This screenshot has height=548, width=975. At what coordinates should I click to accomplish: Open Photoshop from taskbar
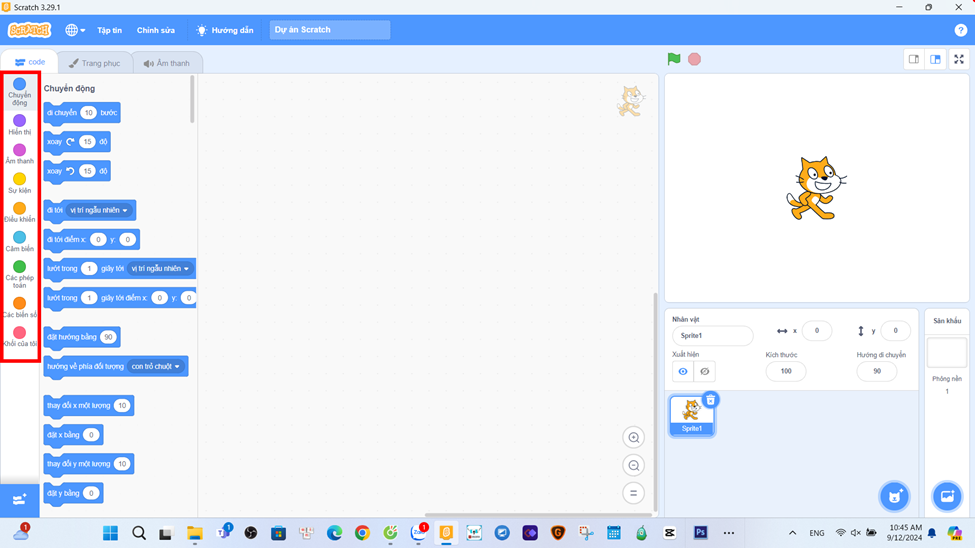pyautogui.click(x=700, y=533)
